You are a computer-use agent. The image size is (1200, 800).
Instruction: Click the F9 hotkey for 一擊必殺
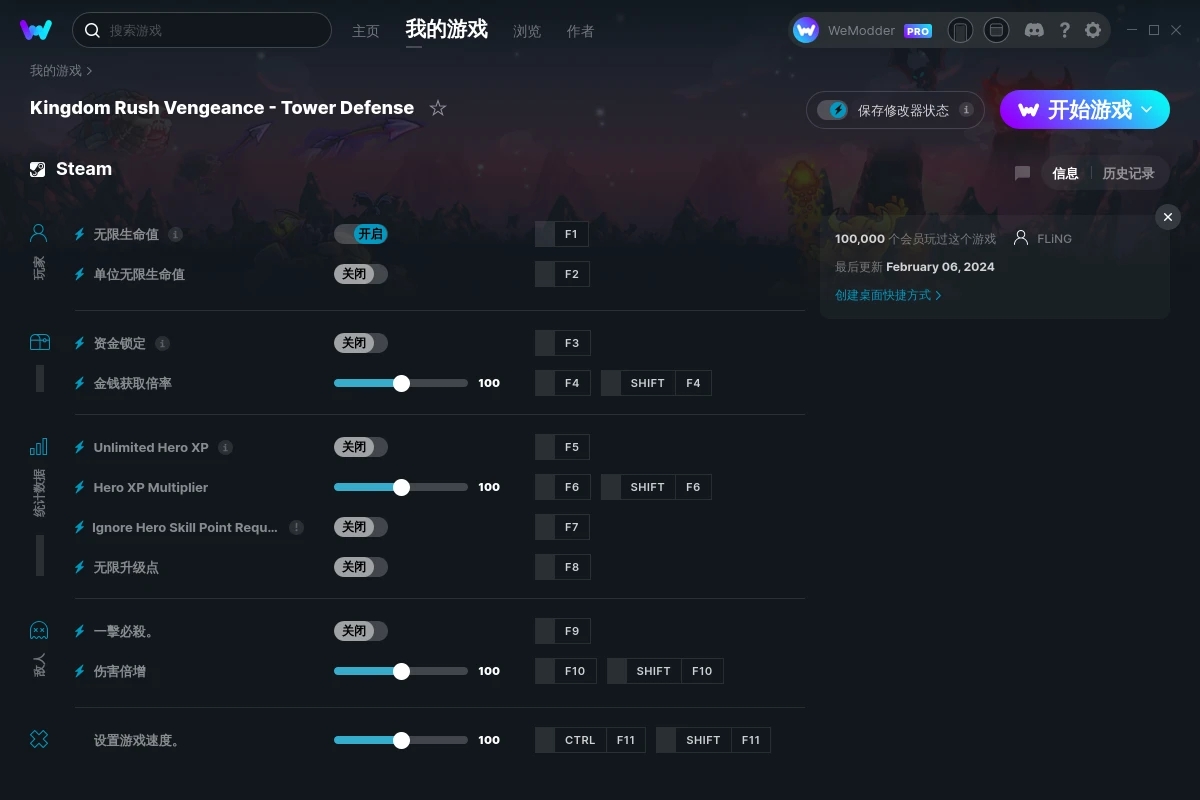(x=563, y=631)
